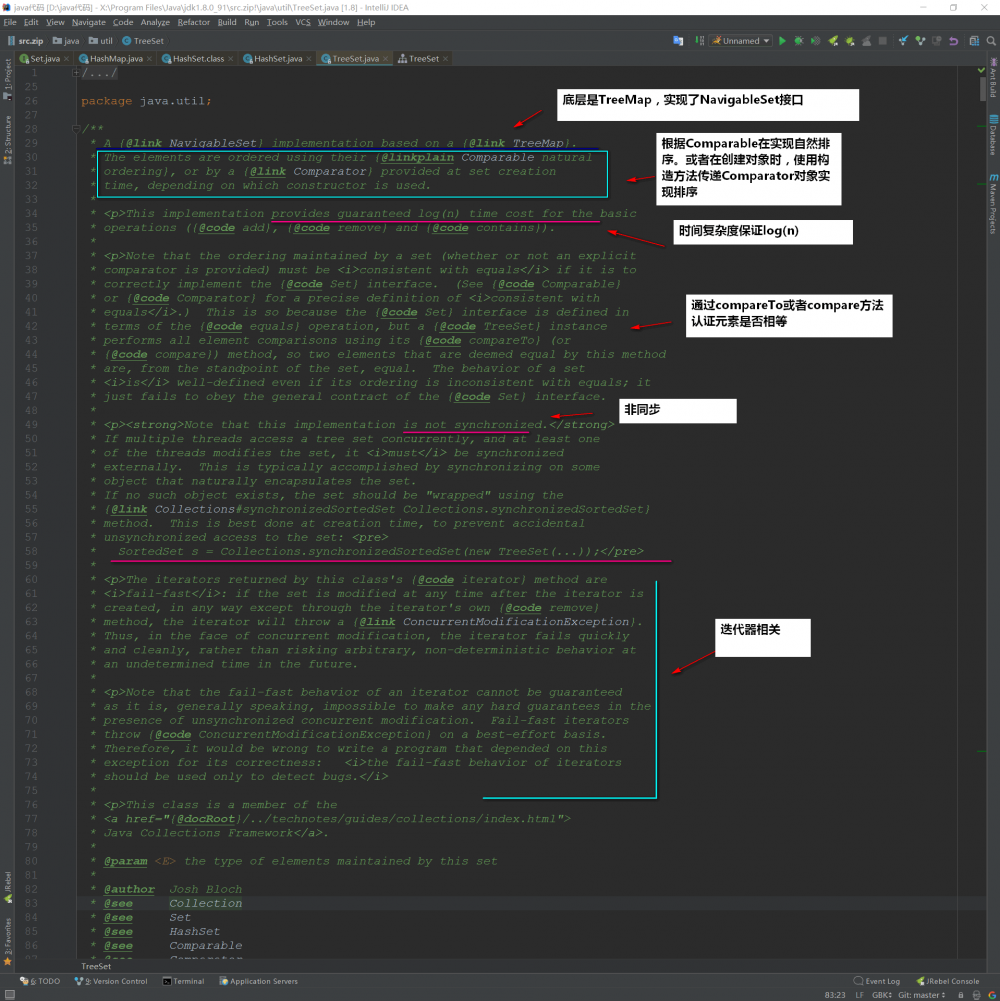
Task: Toggle the read-only lock icon in status bar
Action: point(960,995)
